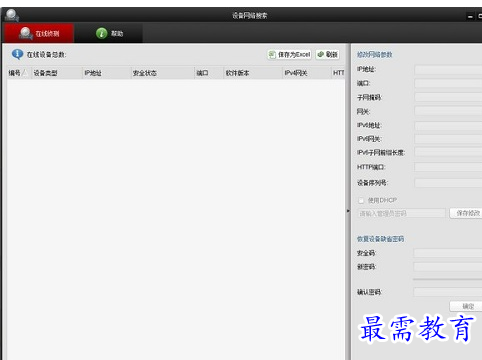Image resolution: width=482 pixels, height=360 pixels.
Task: Collapse the right panel using splitter arrow
Action: pos(348,211)
